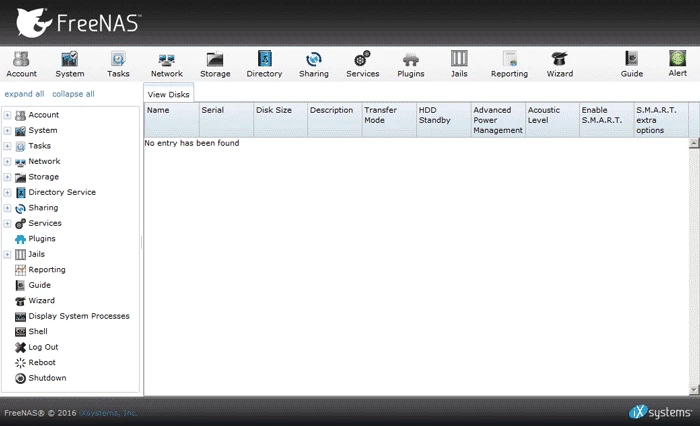Select Account label in sidebar tree

[44, 115]
